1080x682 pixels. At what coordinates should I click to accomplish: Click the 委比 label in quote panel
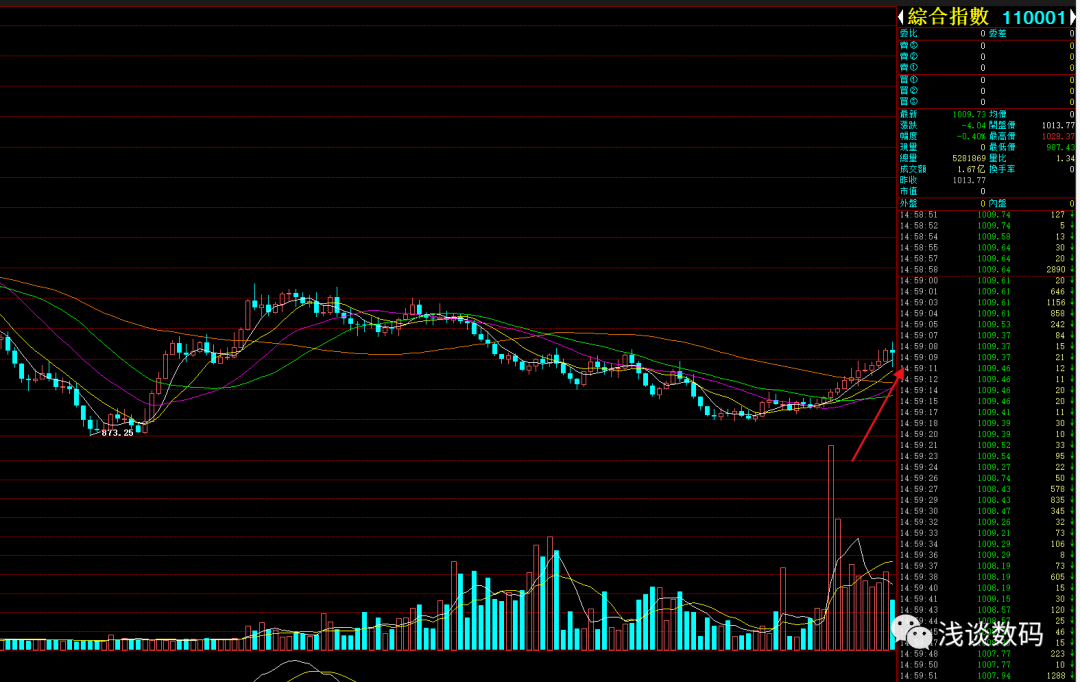click(908, 33)
